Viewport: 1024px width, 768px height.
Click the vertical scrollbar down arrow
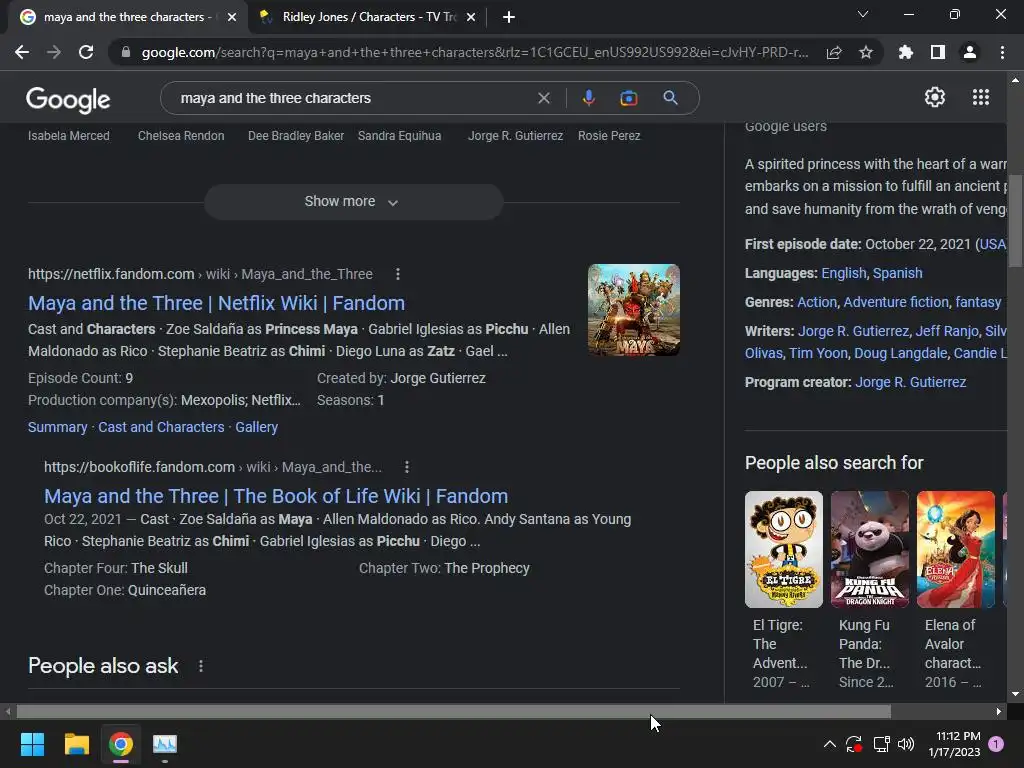coord(1015,694)
